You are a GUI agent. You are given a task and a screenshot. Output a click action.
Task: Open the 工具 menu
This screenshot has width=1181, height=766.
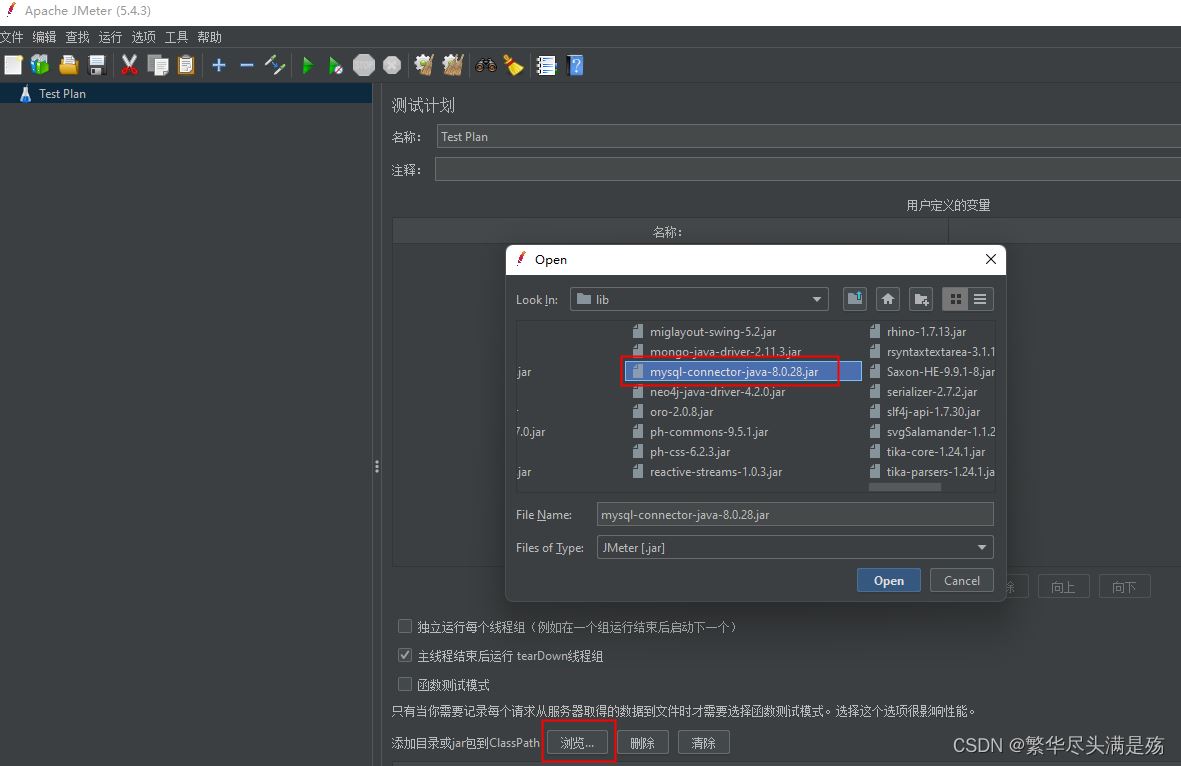[x=176, y=37]
